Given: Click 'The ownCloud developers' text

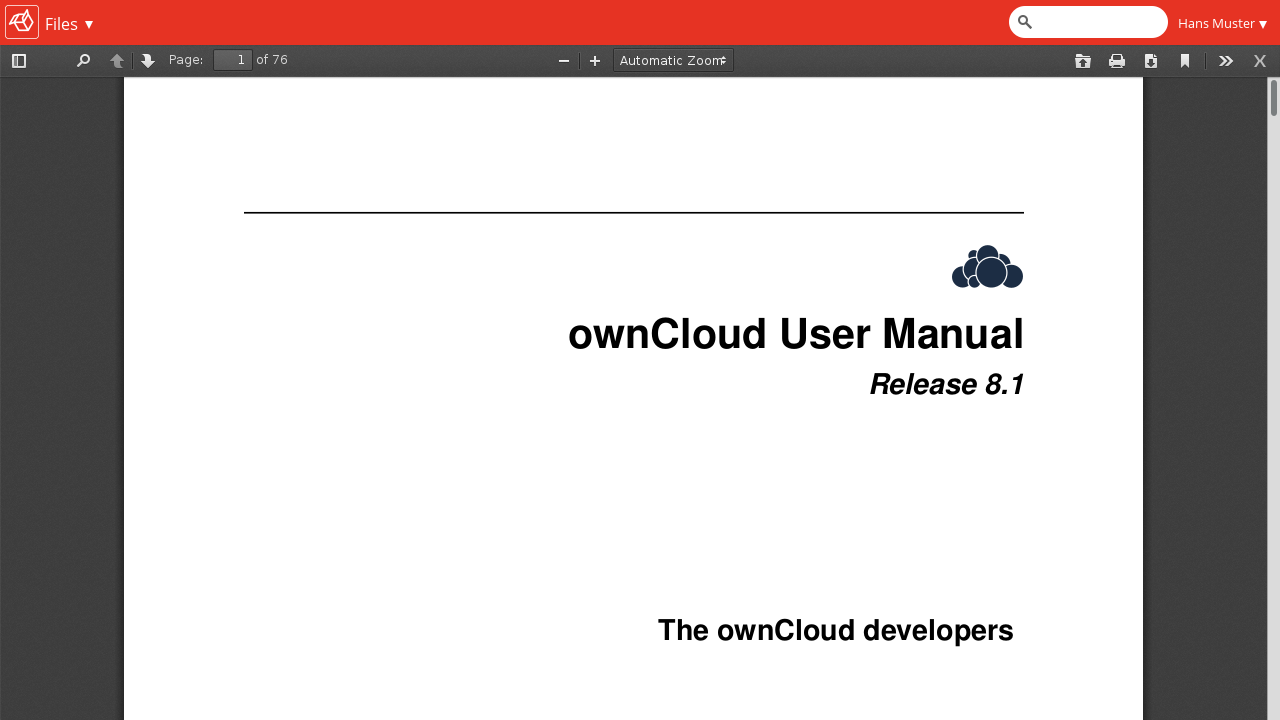Looking at the screenshot, I should point(836,631).
